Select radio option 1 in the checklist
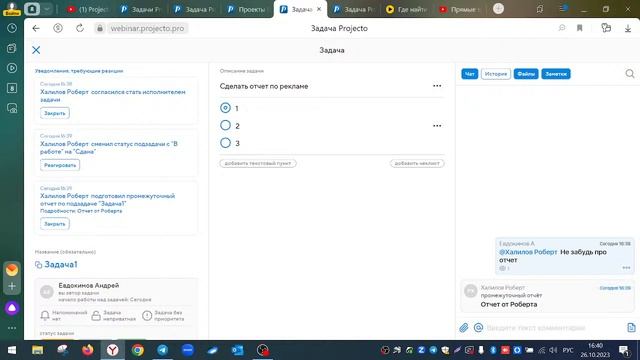Viewport: 640px width, 360px height. tap(225, 108)
